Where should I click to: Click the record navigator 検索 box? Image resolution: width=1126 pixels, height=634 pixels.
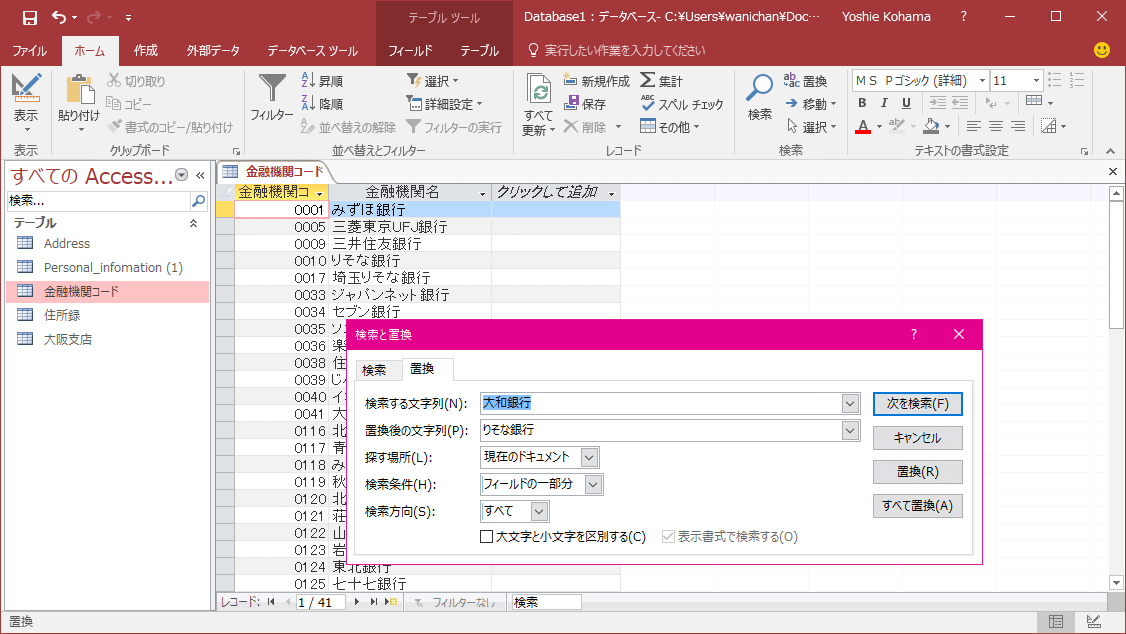click(546, 602)
